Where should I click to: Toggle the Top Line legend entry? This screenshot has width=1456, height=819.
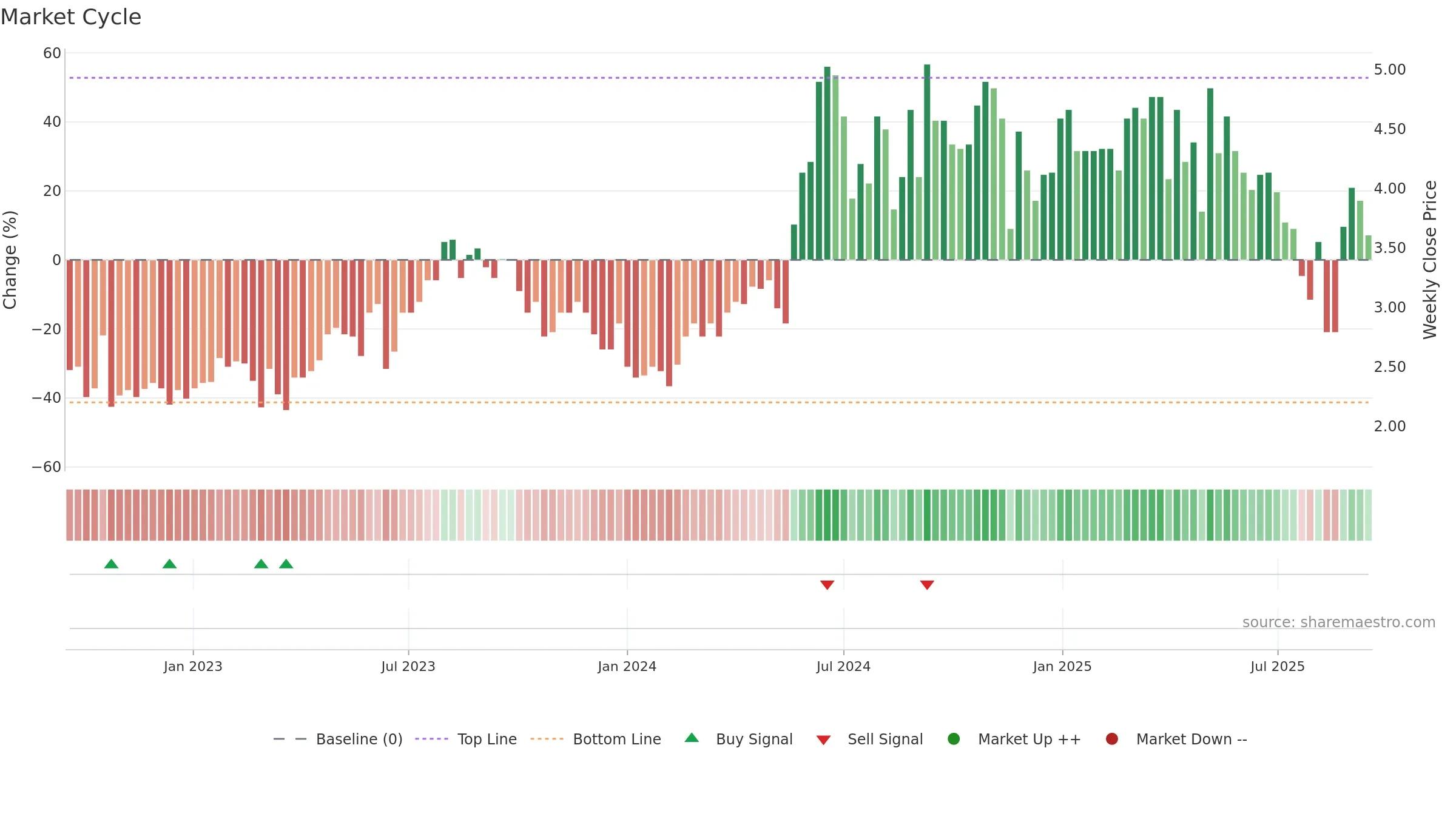click(x=466, y=739)
